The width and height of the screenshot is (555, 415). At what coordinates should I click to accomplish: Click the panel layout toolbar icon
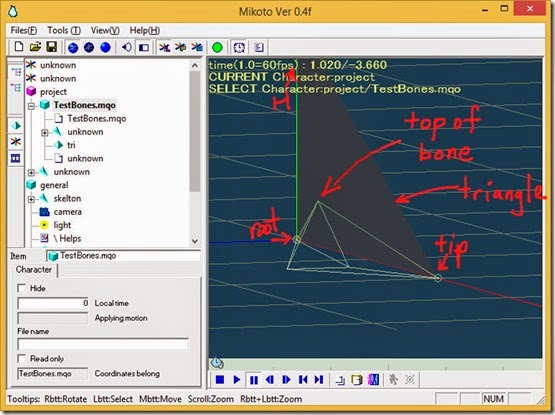[x=144, y=47]
